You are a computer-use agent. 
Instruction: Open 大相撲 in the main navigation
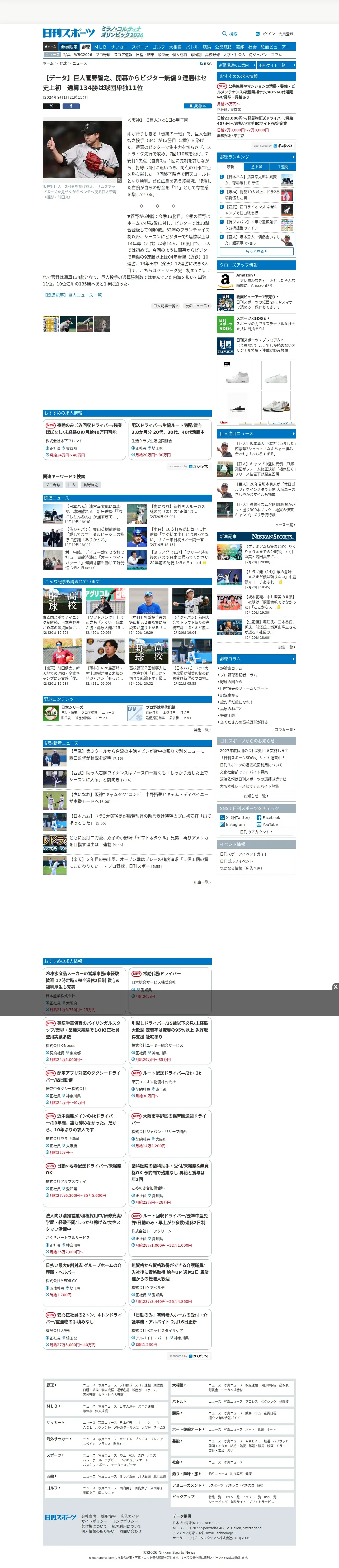pos(175,47)
